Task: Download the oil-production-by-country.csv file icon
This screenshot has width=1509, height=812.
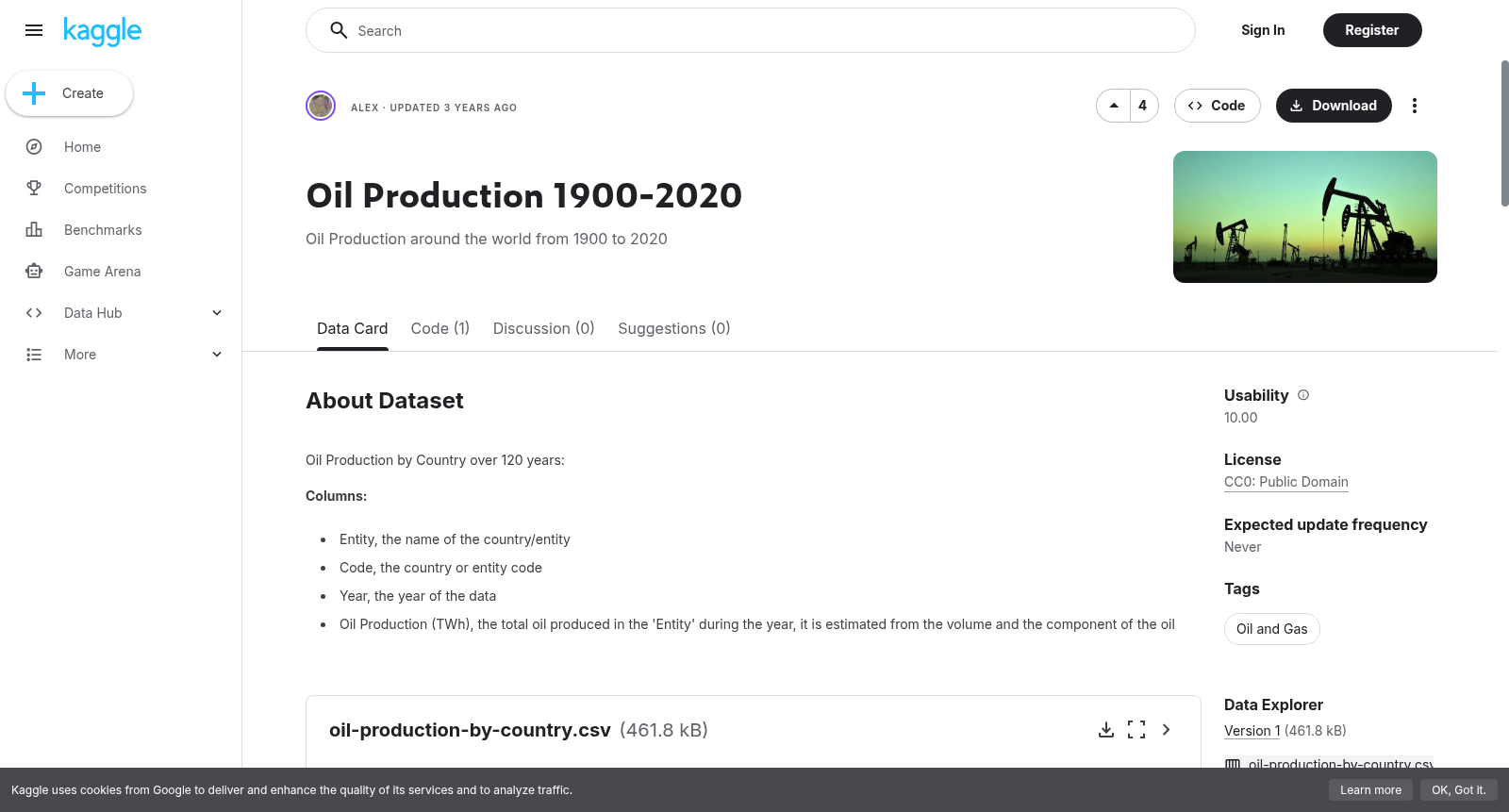Action: [x=1106, y=730]
